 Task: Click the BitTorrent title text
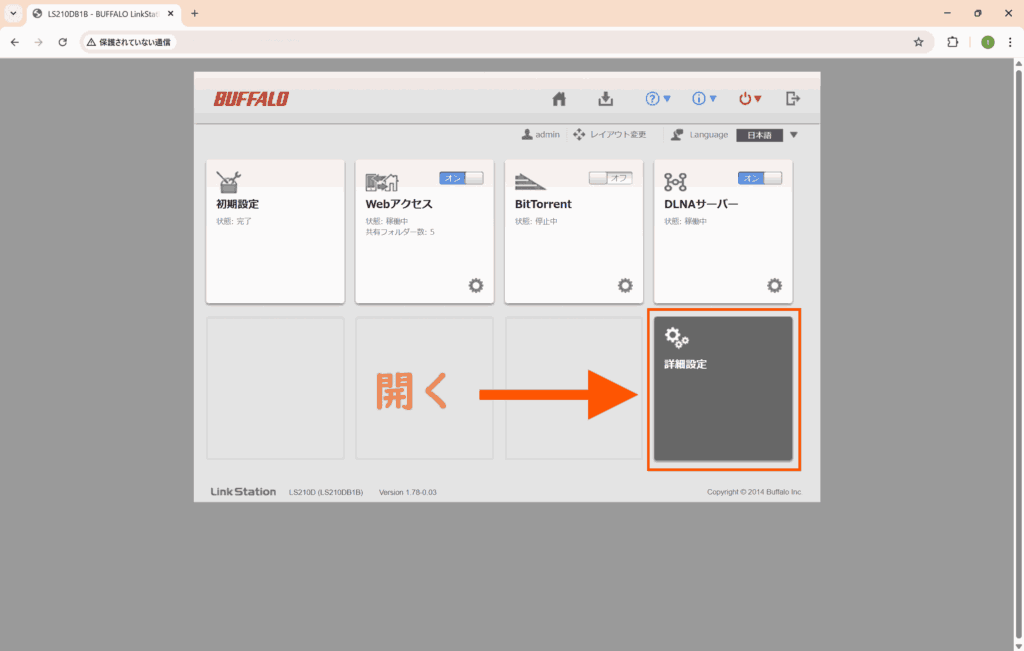pyautogui.click(x=543, y=204)
